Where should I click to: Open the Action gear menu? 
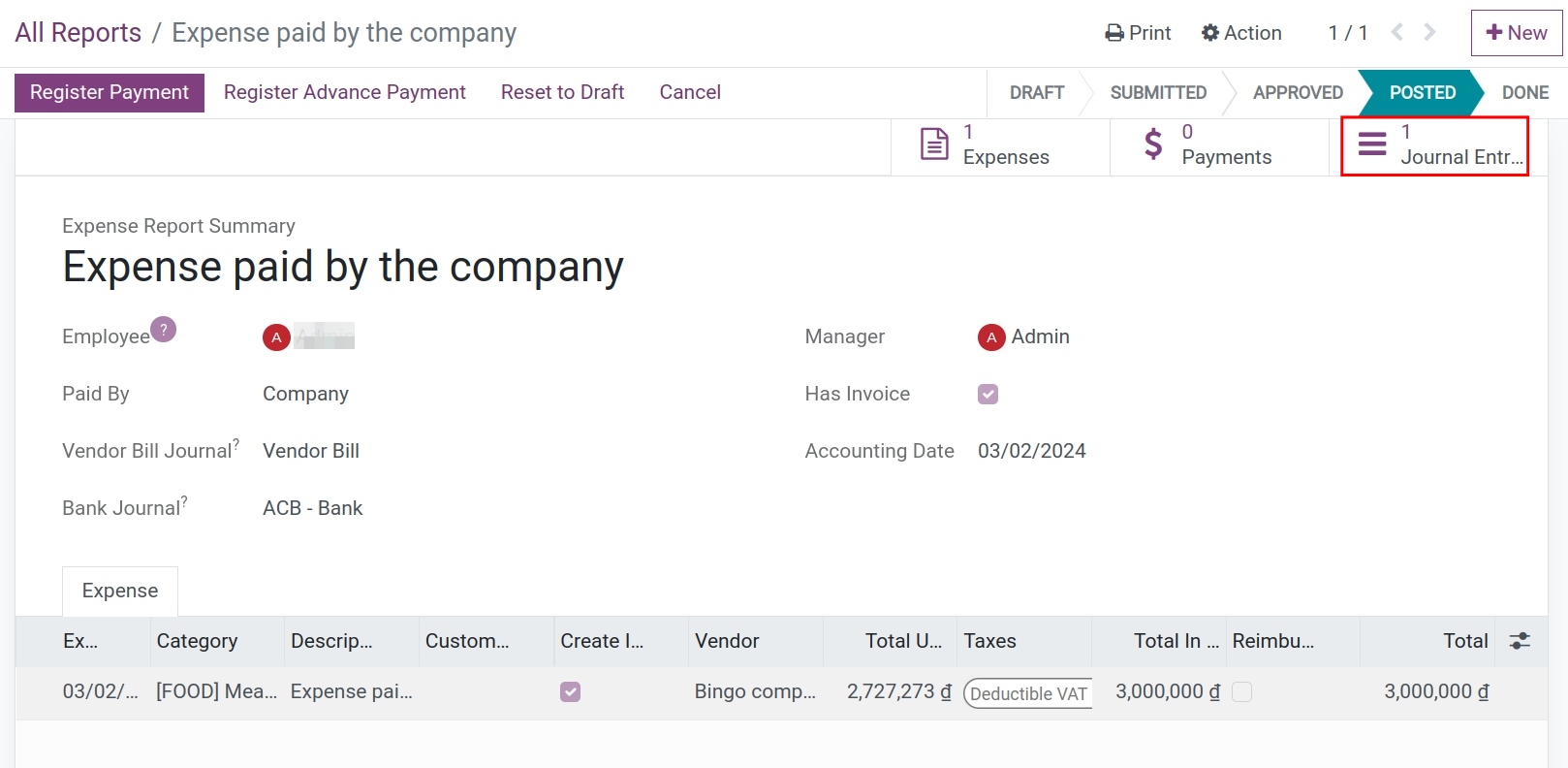[x=1240, y=33]
